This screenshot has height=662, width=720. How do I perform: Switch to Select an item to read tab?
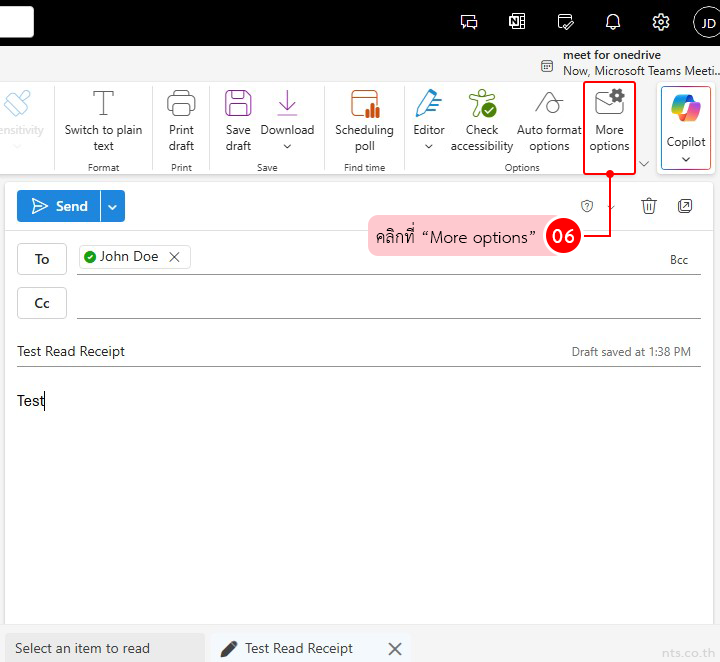coord(105,648)
